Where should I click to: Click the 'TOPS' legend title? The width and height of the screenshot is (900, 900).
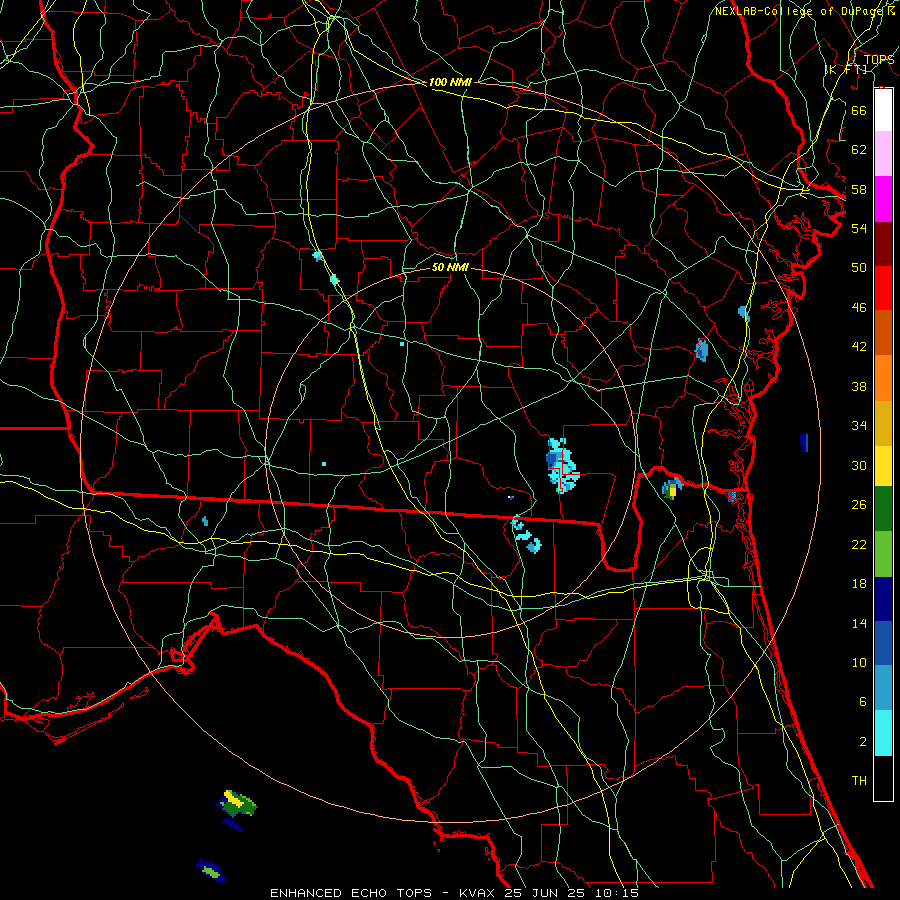(879, 60)
